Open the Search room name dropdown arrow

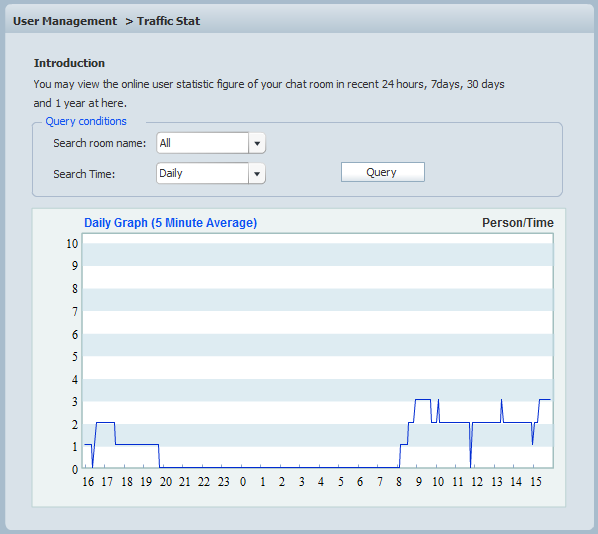257,143
